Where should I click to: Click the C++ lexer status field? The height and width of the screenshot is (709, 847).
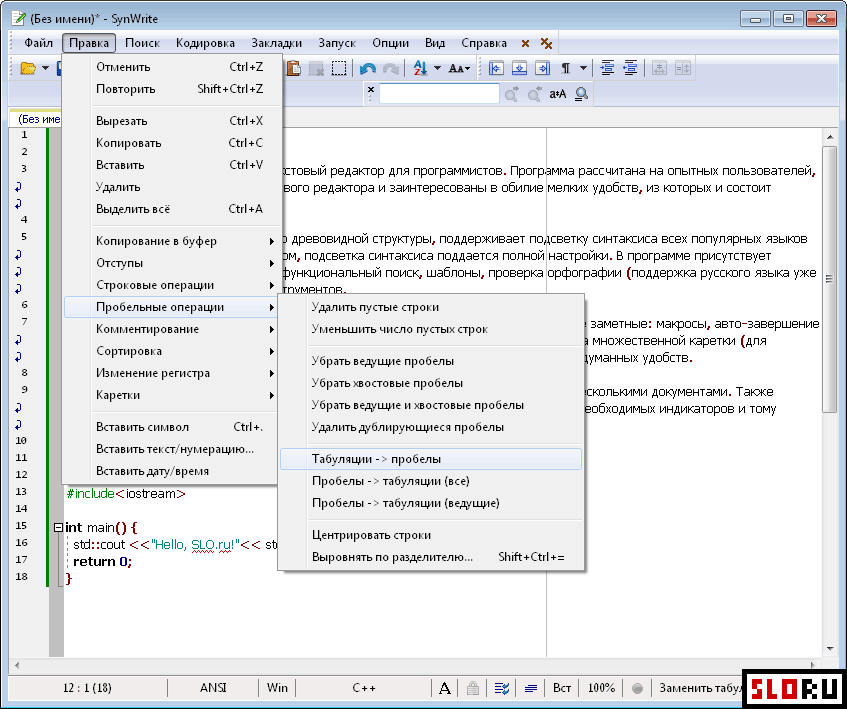coord(364,688)
